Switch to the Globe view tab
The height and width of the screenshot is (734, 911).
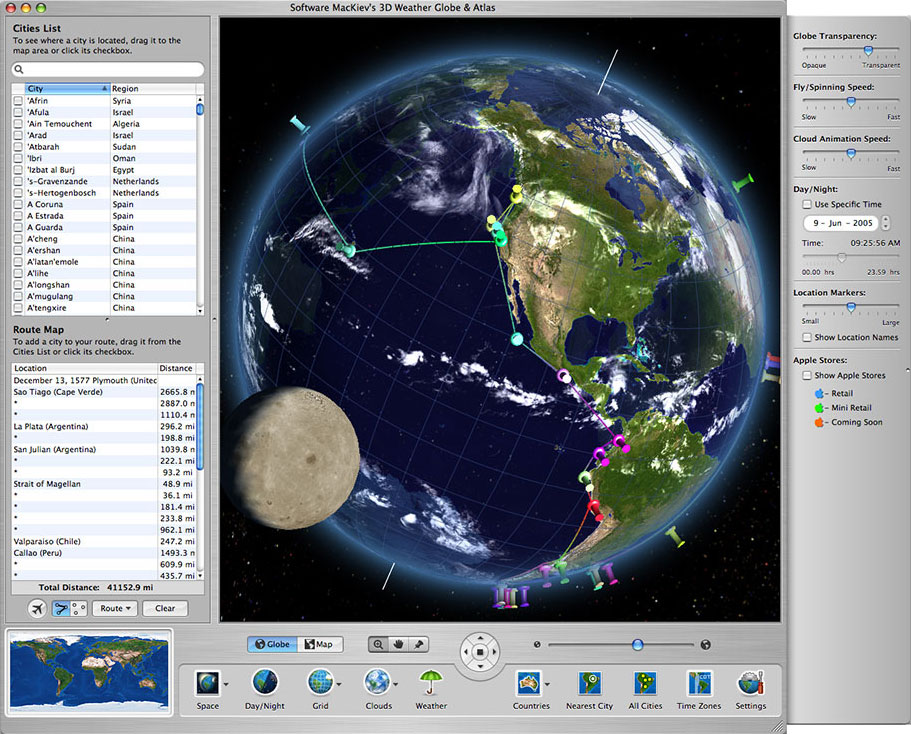click(272, 645)
